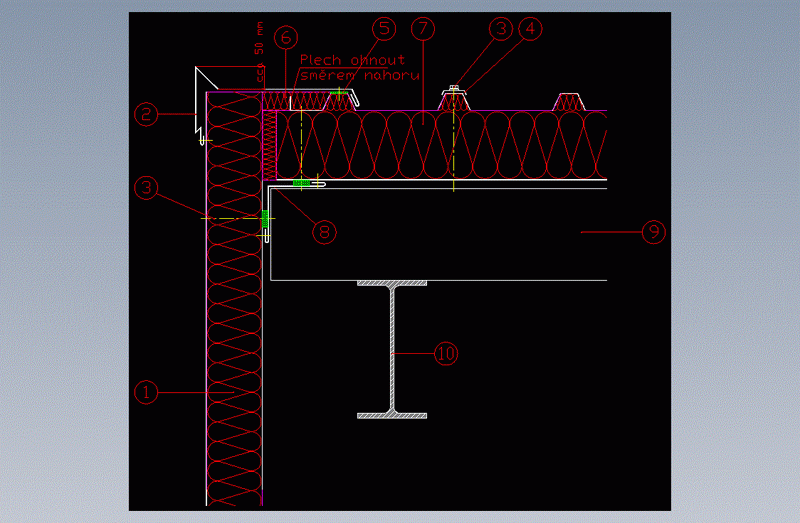Select the green fastener under roof insulation

(301, 183)
